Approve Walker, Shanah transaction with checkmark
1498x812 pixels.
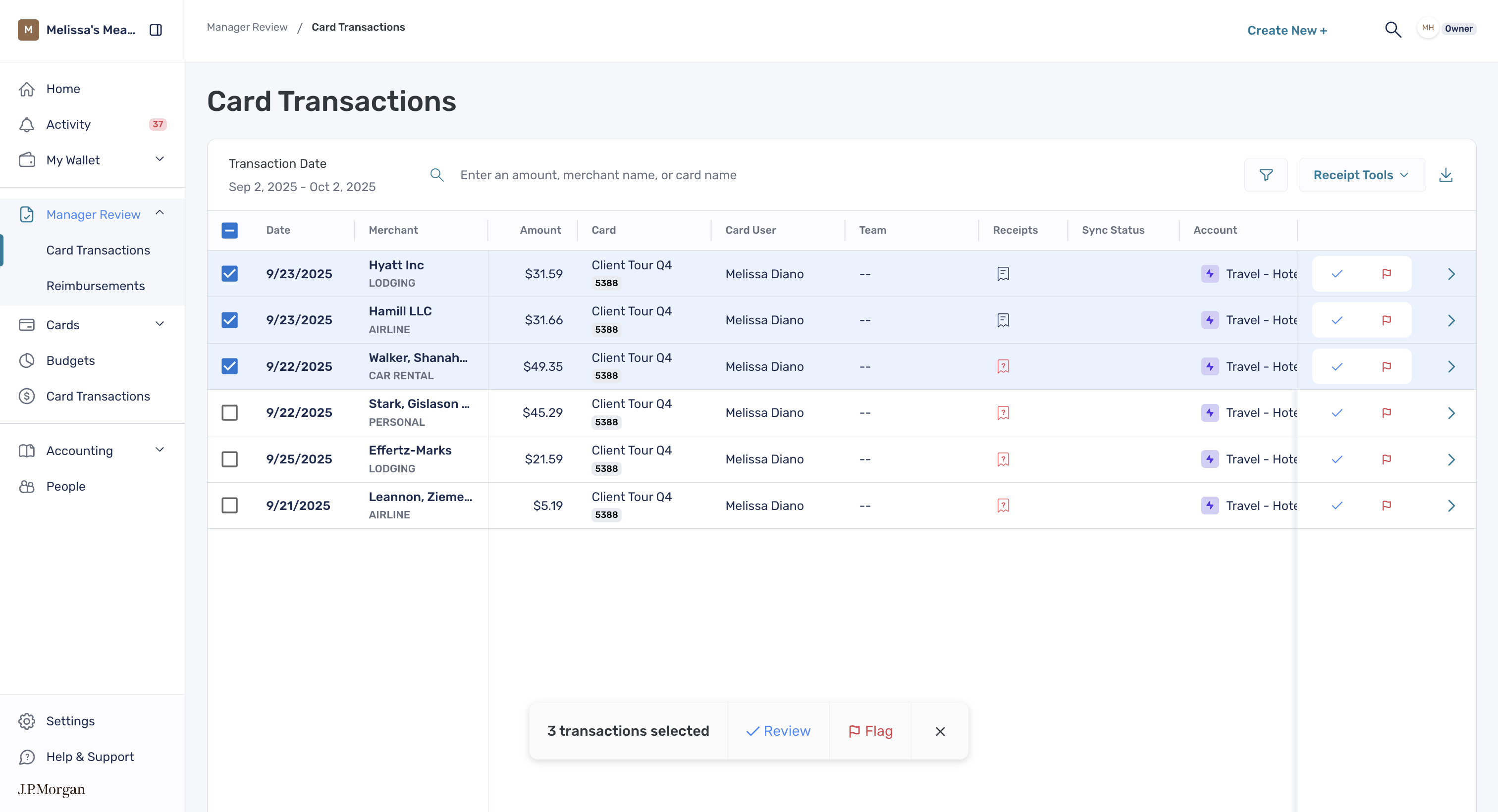tap(1337, 367)
